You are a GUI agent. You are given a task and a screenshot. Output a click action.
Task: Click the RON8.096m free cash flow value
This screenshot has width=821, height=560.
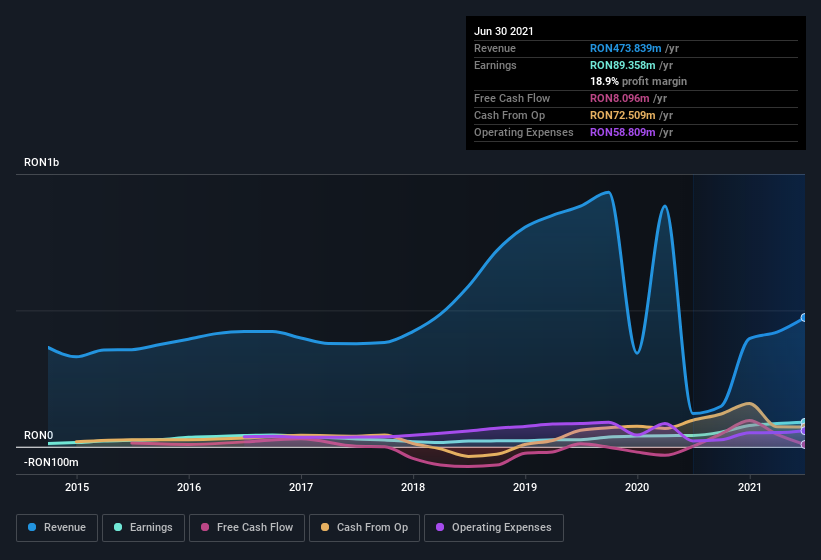pyautogui.click(x=619, y=98)
